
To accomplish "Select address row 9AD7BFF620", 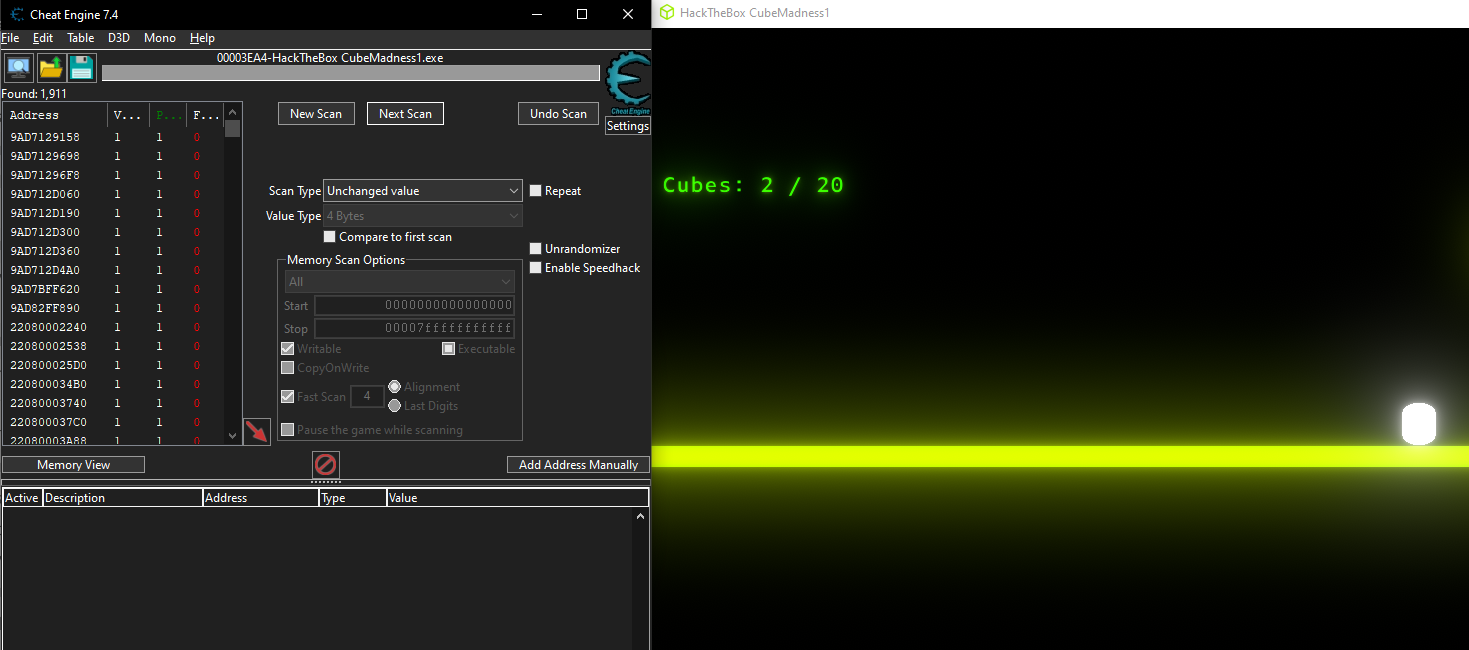I will point(114,289).
